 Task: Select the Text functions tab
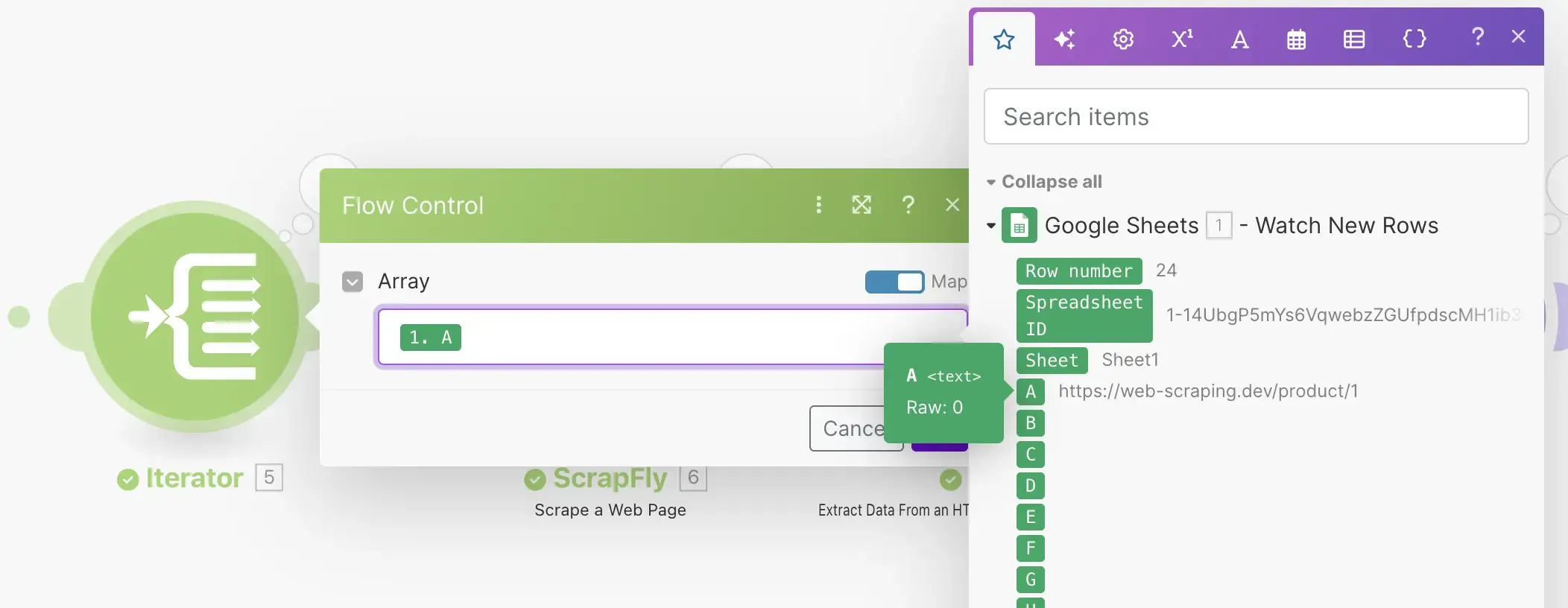point(1239,39)
